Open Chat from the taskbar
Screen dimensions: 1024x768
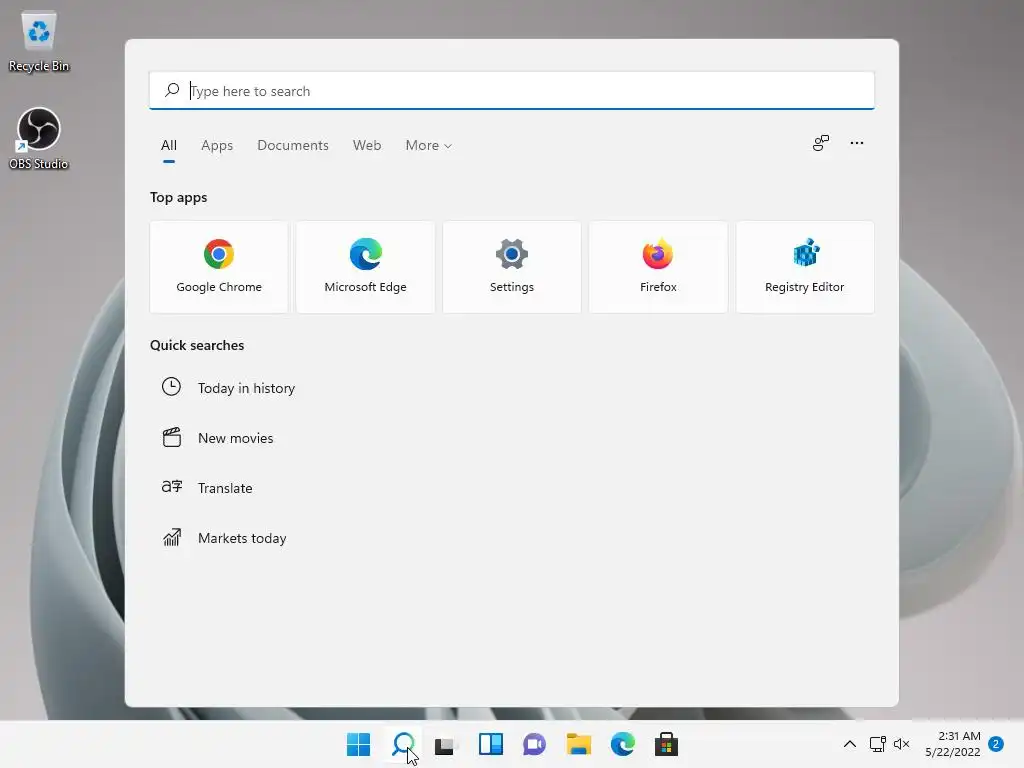pyautogui.click(x=534, y=744)
